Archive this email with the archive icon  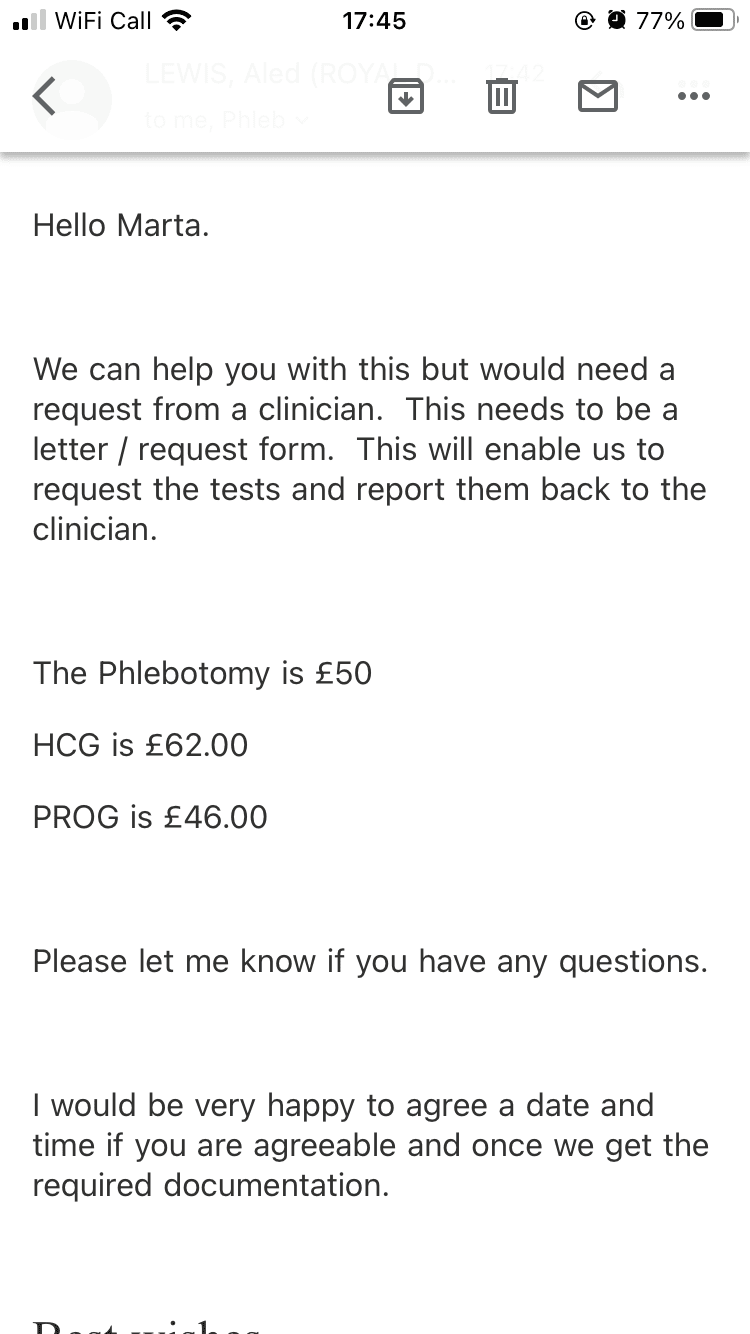405,96
